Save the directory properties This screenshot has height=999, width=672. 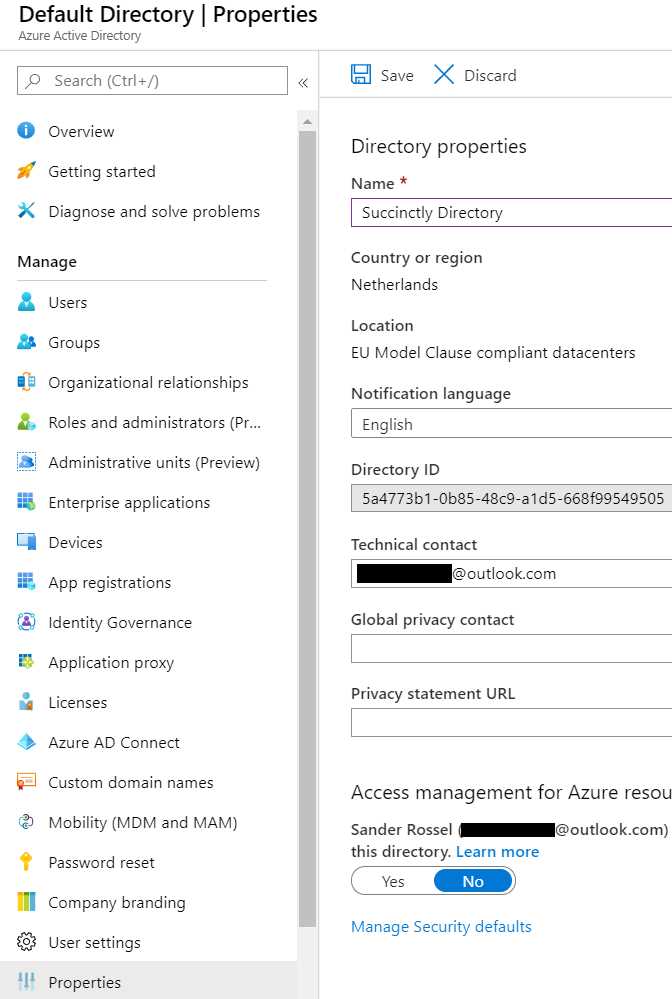[x=381, y=74]
